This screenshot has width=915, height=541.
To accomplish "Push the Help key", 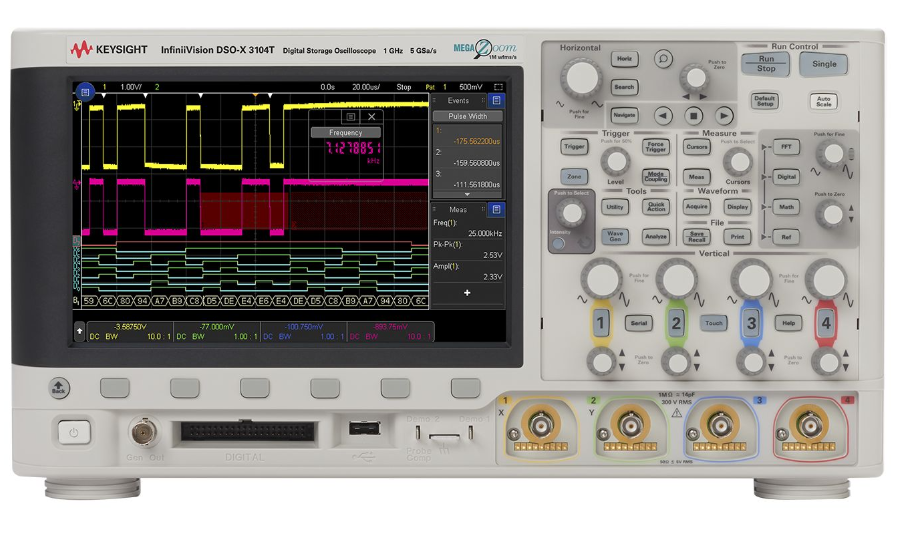I will (788, 323).
